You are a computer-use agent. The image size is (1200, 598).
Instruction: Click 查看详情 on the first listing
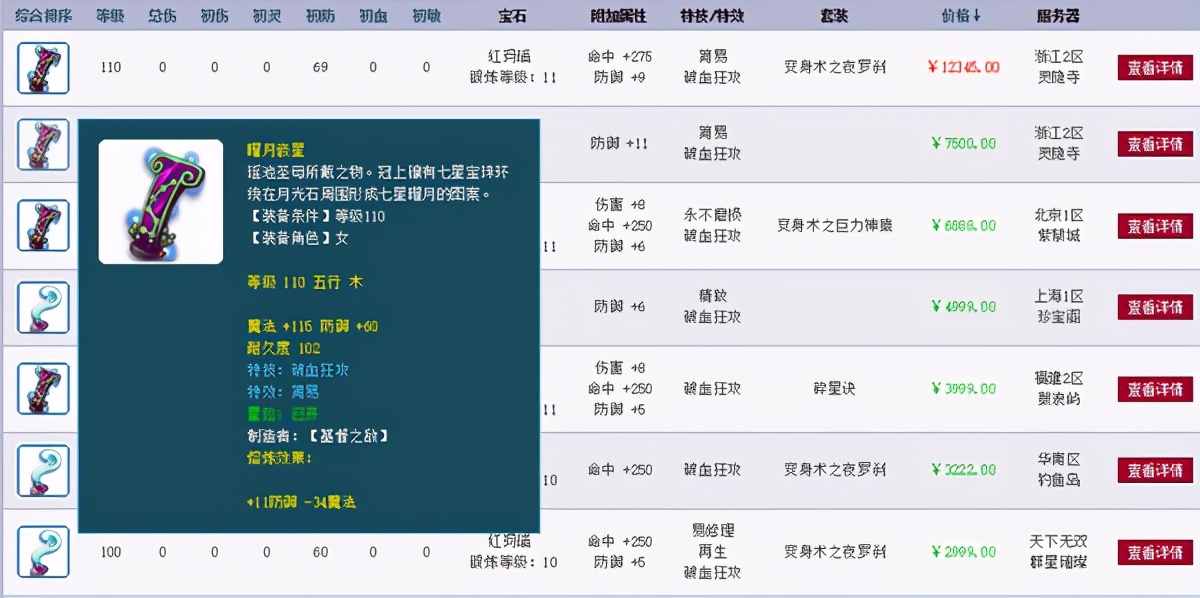[1153, 68]
